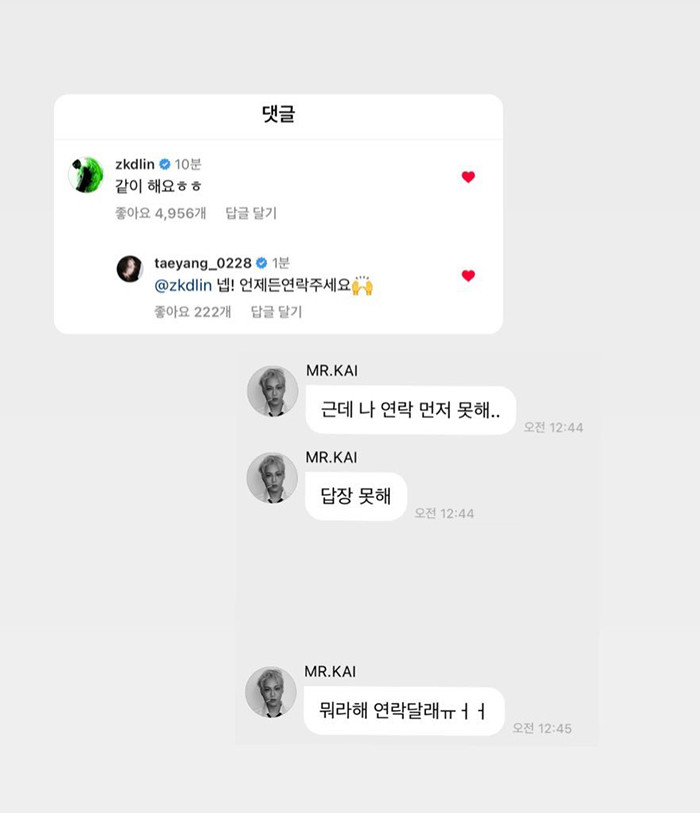Open the taeyang_0228 username link
700x813 pixels.
point(203,263)
